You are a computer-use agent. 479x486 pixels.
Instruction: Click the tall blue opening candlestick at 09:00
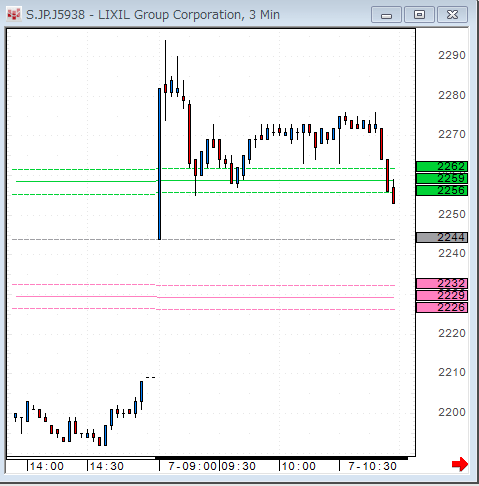[159, 164]
